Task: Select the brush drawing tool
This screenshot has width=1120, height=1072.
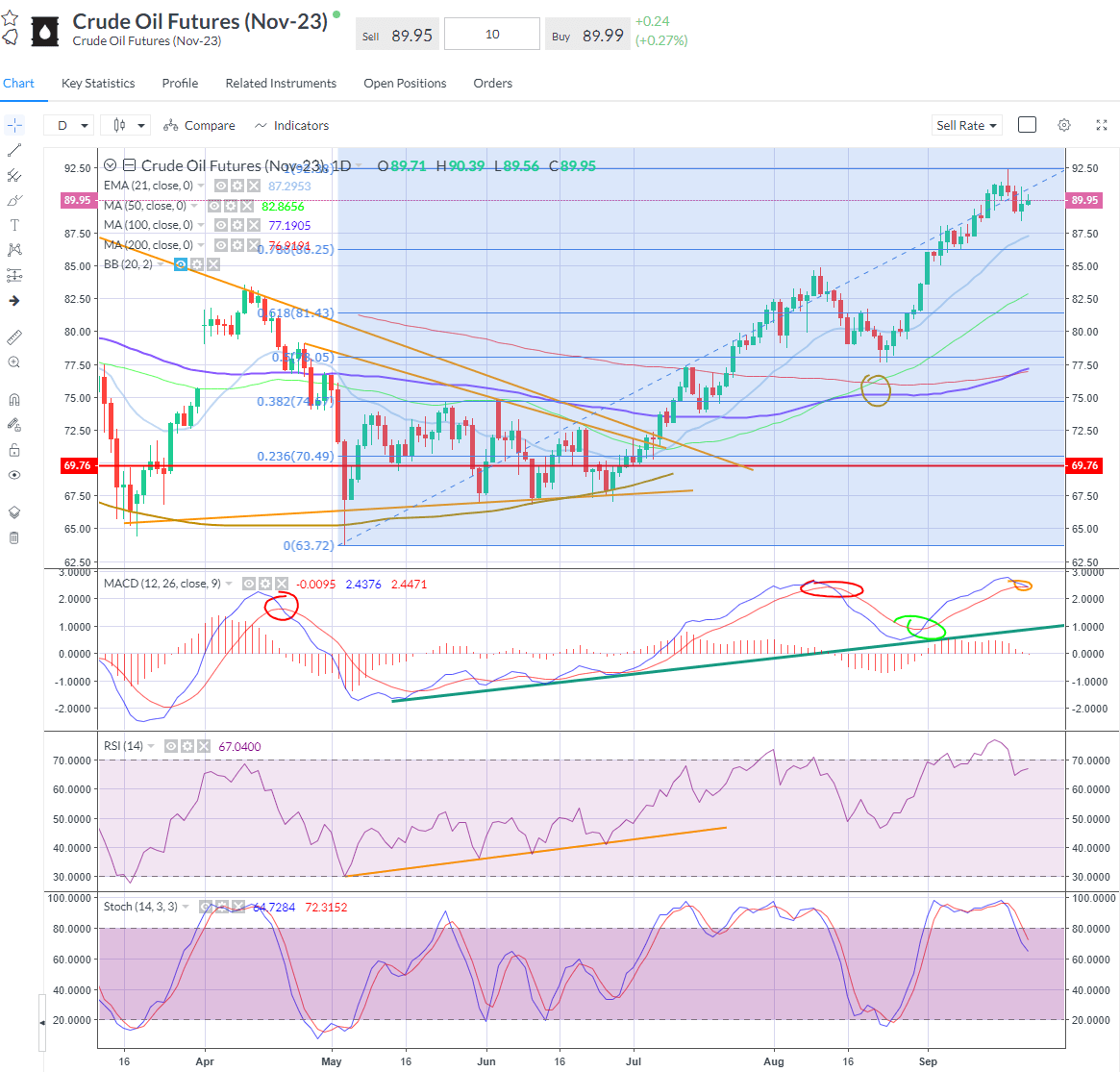Action: click(x=14, y=200)
